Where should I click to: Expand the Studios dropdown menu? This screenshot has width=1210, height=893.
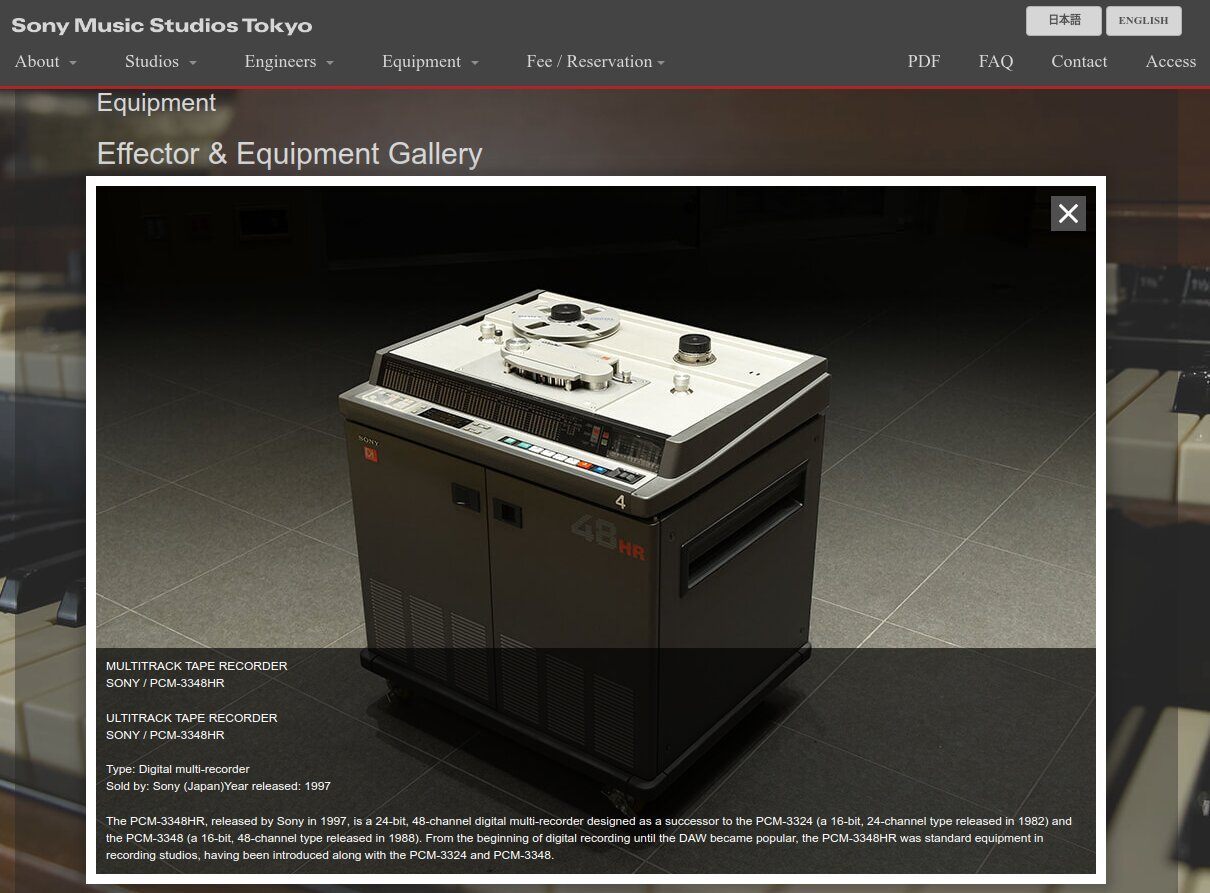[x=161, y=61]
